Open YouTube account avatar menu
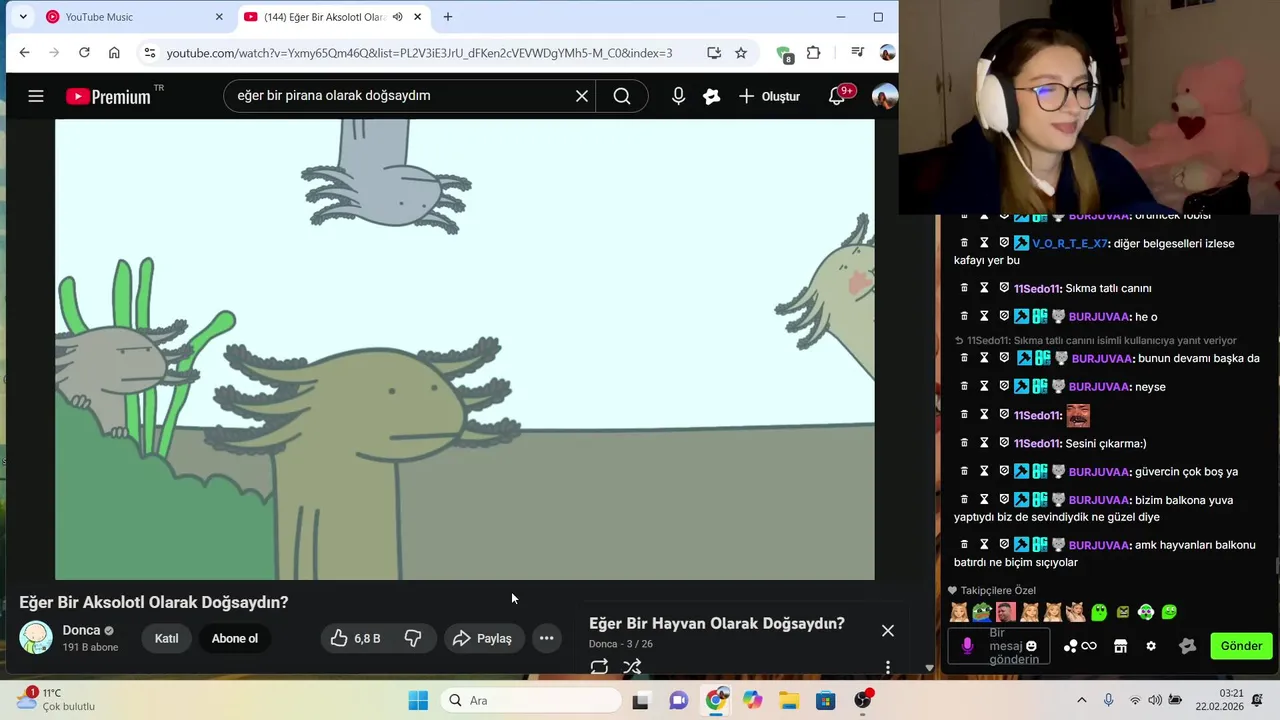The width and height of the screenshot is (1280, 720). [x=884, y=96]
